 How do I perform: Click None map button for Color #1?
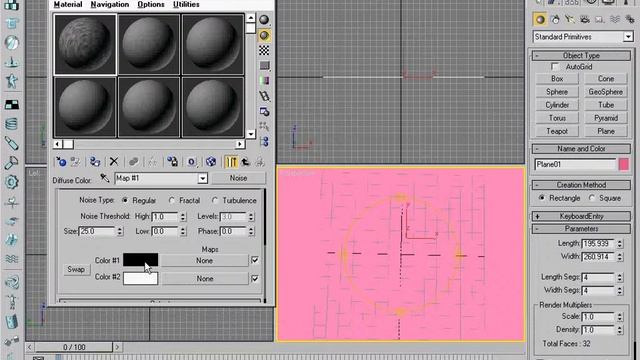[204, 260]
